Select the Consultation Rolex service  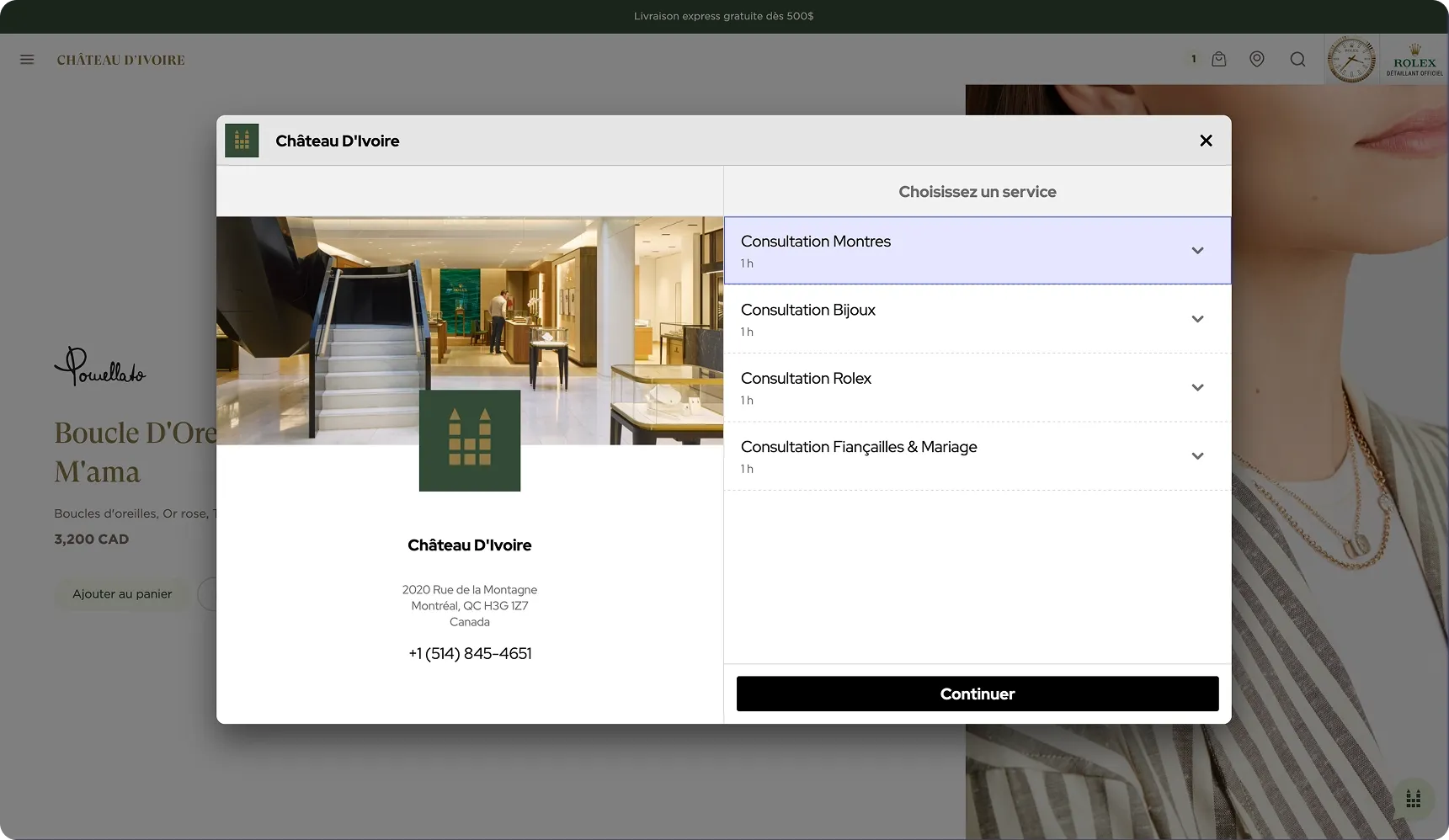point(926,388)
